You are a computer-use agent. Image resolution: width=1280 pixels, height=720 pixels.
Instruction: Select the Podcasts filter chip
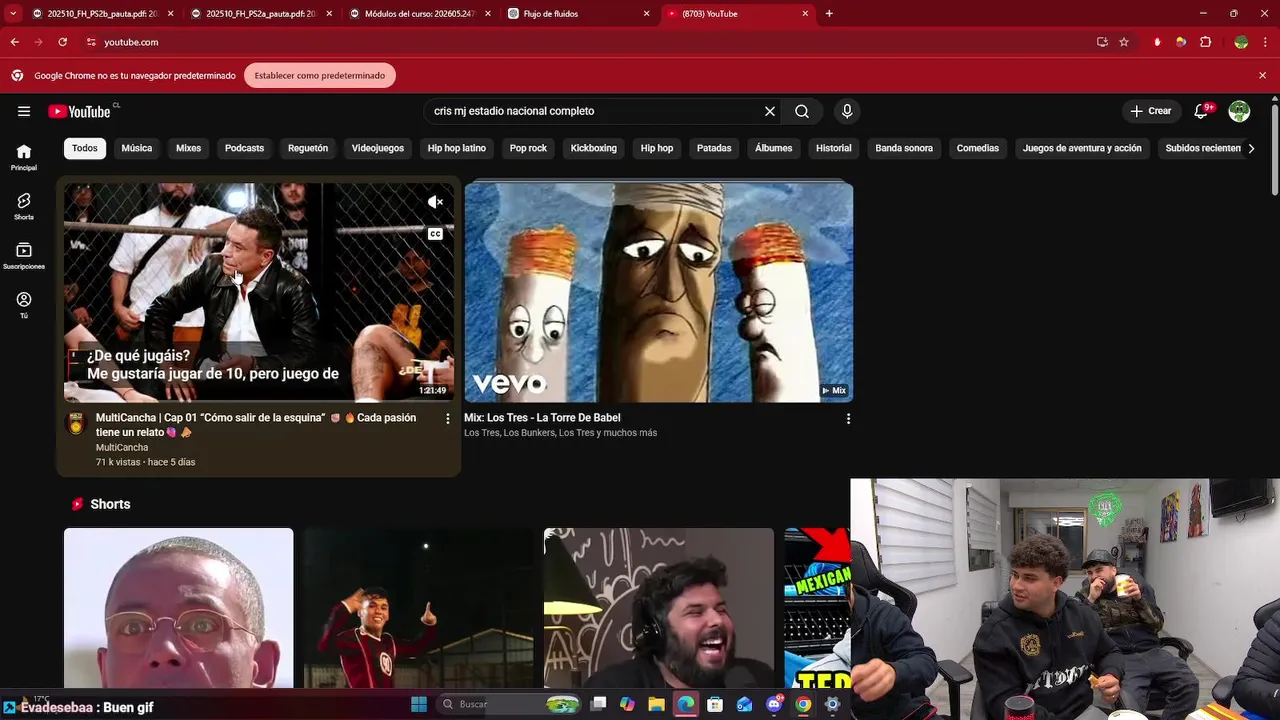pos(244,148)
